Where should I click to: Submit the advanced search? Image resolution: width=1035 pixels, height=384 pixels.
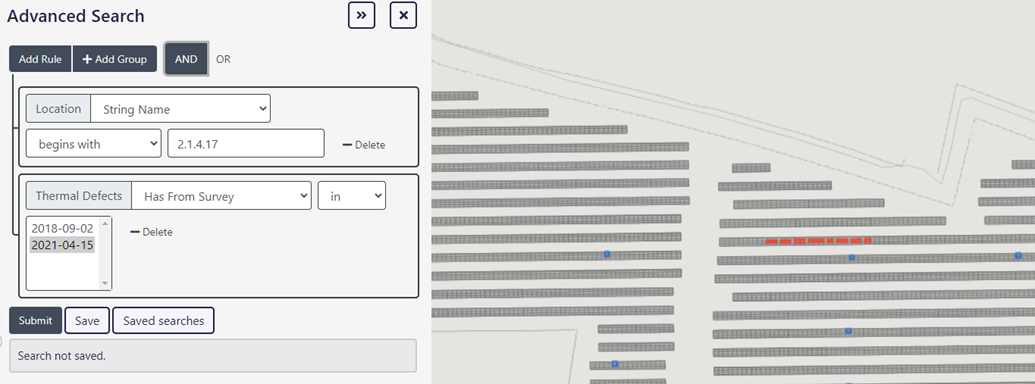(x=36, y=321)
